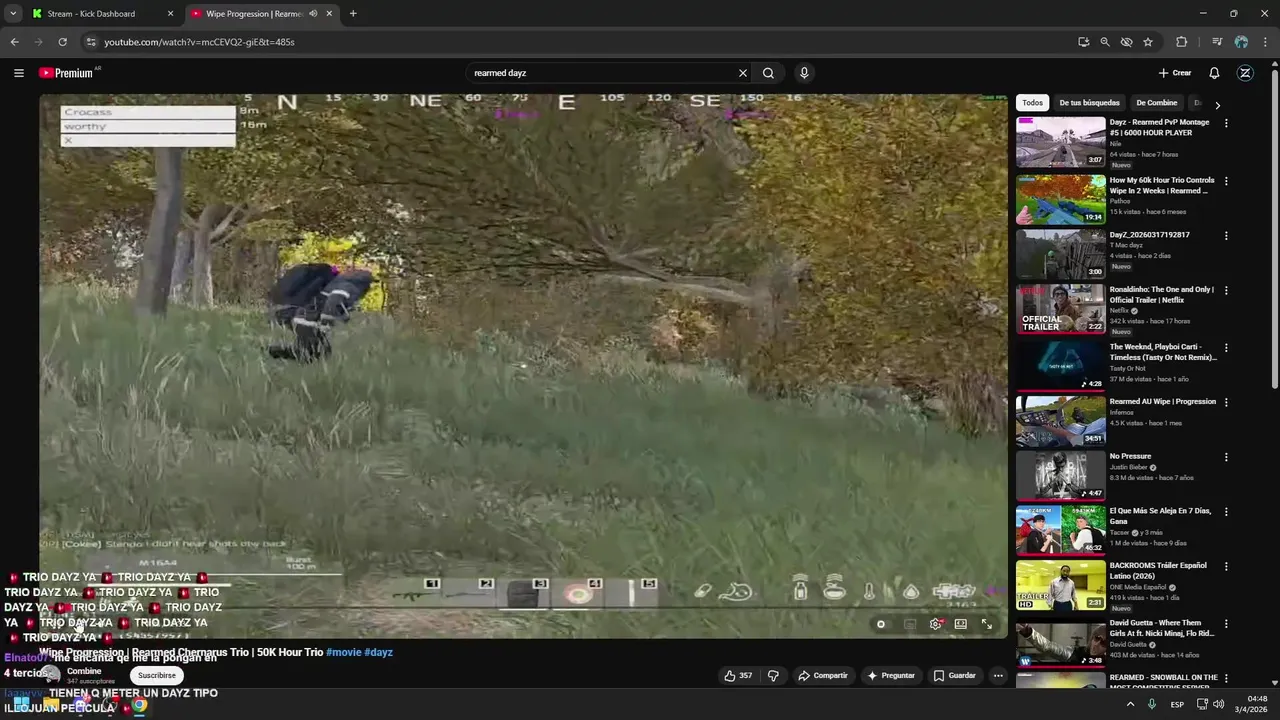The width and height of the screenshot is (1280, 720).
Task: Go to YouTube Premium home logo
Action: tap(68, 73)
